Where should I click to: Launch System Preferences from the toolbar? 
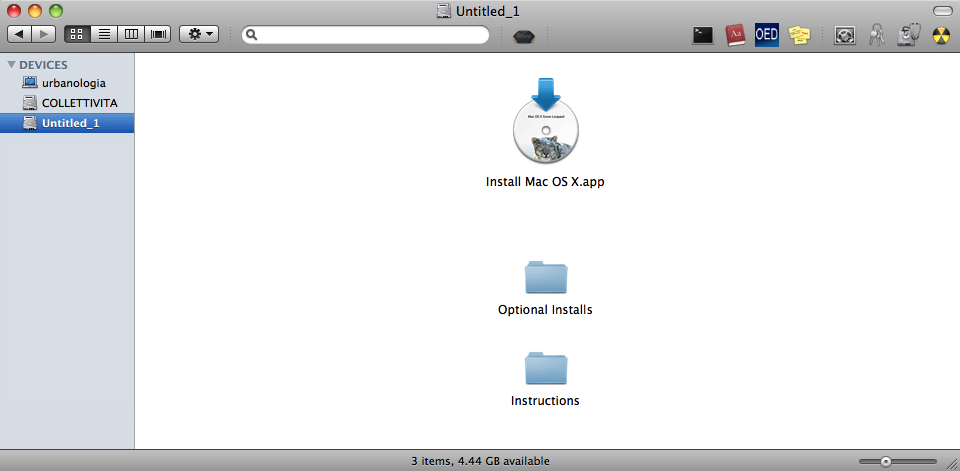pos(845,35)
